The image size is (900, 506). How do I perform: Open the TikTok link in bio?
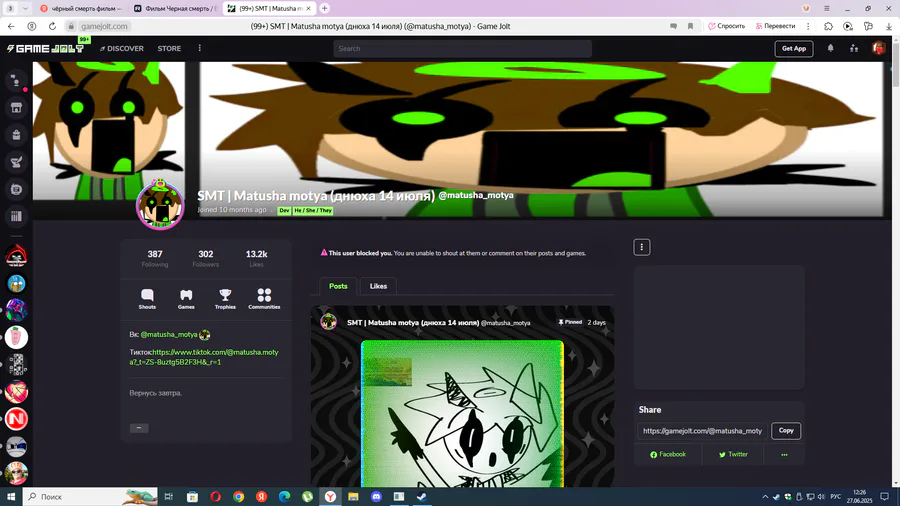[204, 357]
